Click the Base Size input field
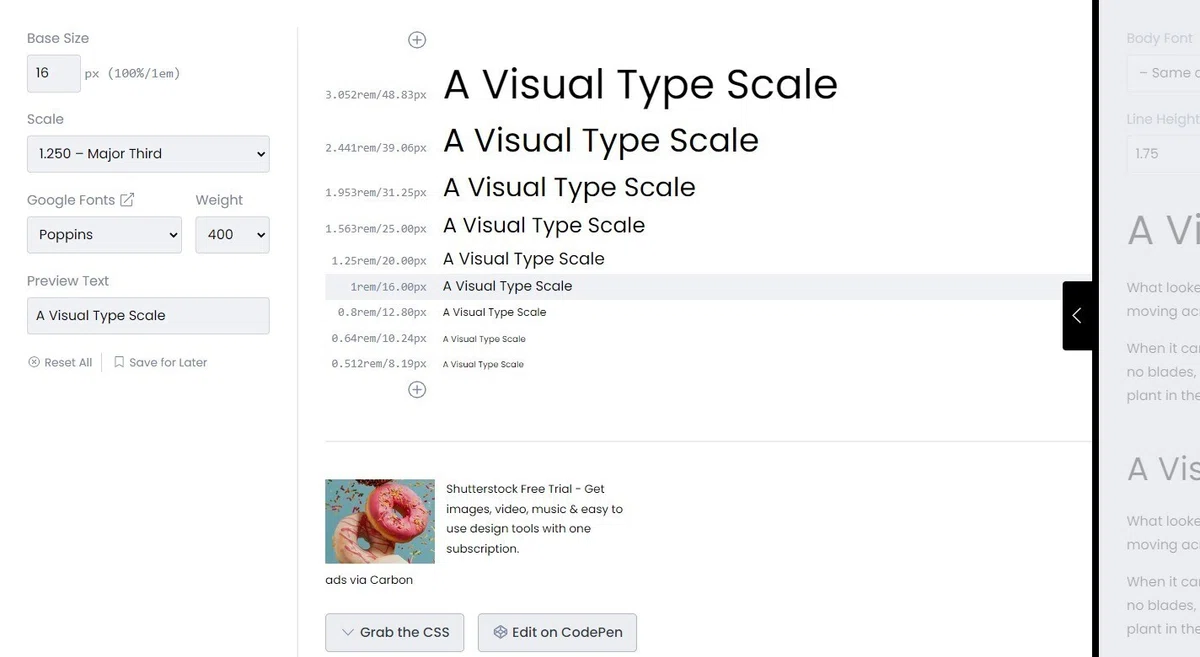 (x=53, y=73)
